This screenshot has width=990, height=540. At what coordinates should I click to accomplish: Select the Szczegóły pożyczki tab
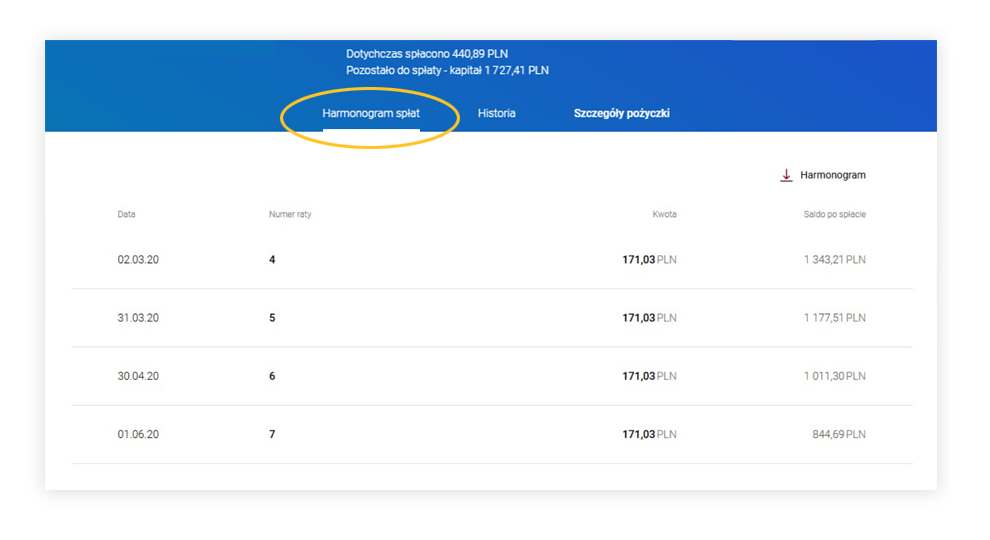pyautogui.click(x=621, y=114)
